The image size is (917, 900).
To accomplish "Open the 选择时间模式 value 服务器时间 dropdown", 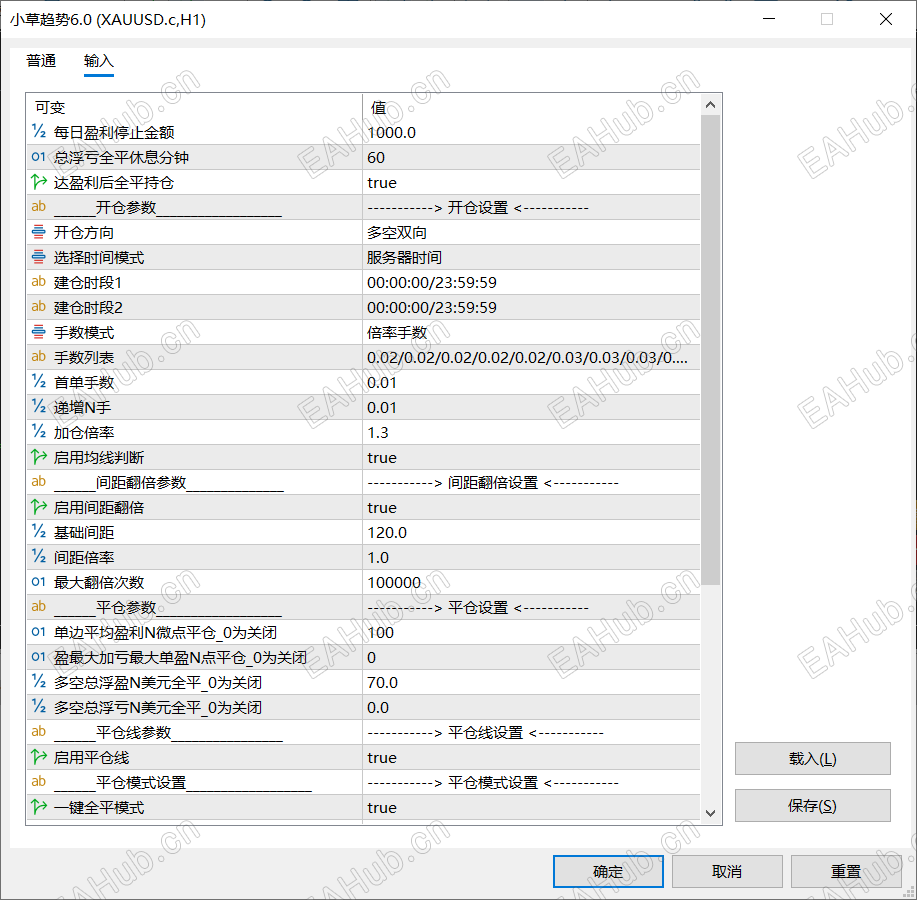I will point(531,257).
